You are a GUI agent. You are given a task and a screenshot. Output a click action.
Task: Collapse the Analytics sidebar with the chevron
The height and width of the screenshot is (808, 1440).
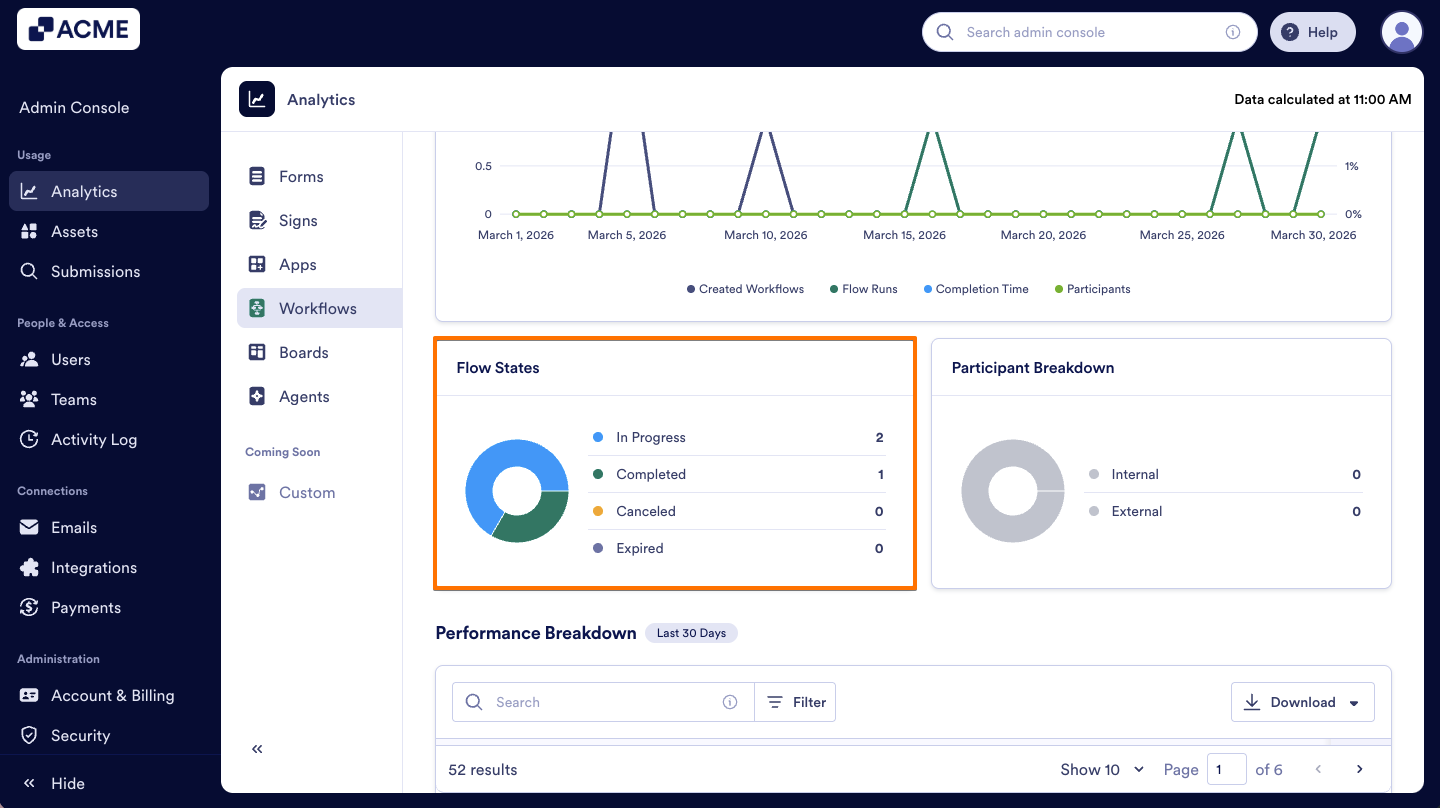tap(256, 748)
